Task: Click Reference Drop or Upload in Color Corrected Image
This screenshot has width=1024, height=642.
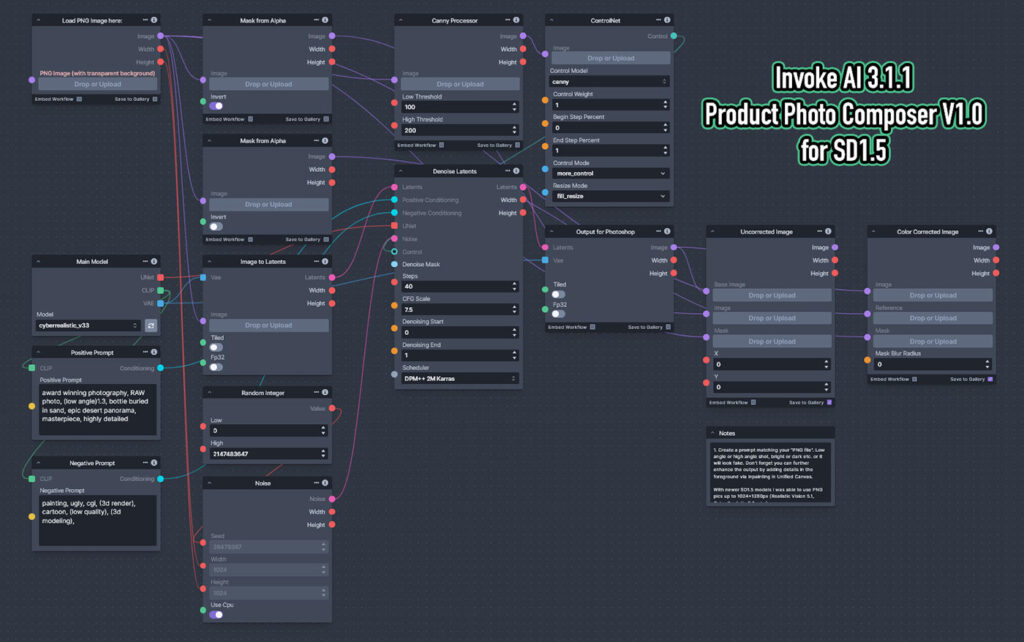Action: click(933, 318)
